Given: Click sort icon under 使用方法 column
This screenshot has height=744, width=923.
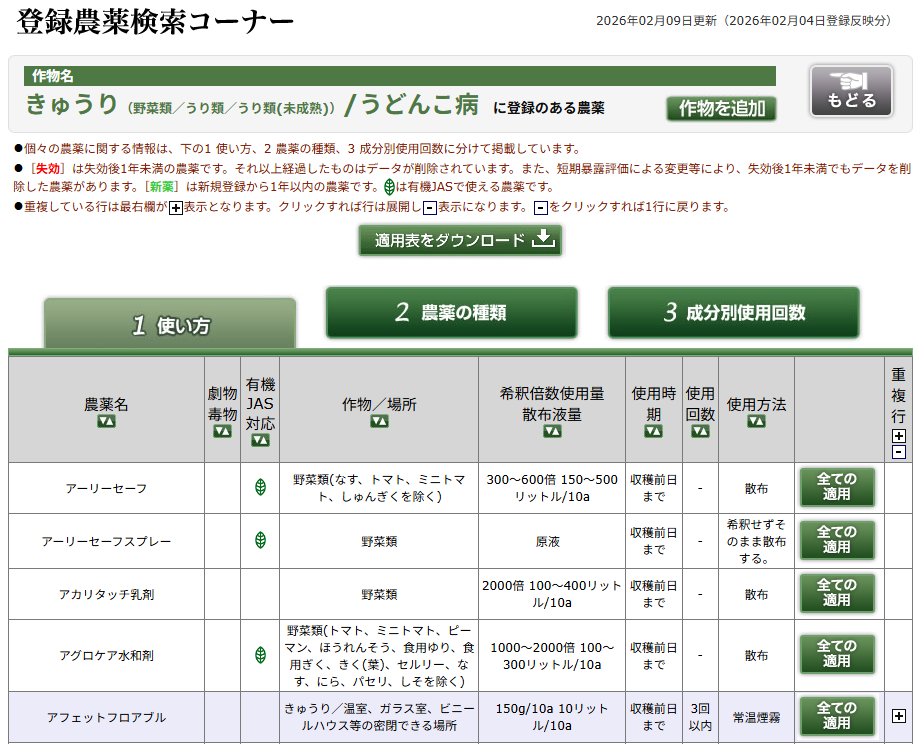Looking at the screenshot, I should pyautogui.click(x=756, y=422).
